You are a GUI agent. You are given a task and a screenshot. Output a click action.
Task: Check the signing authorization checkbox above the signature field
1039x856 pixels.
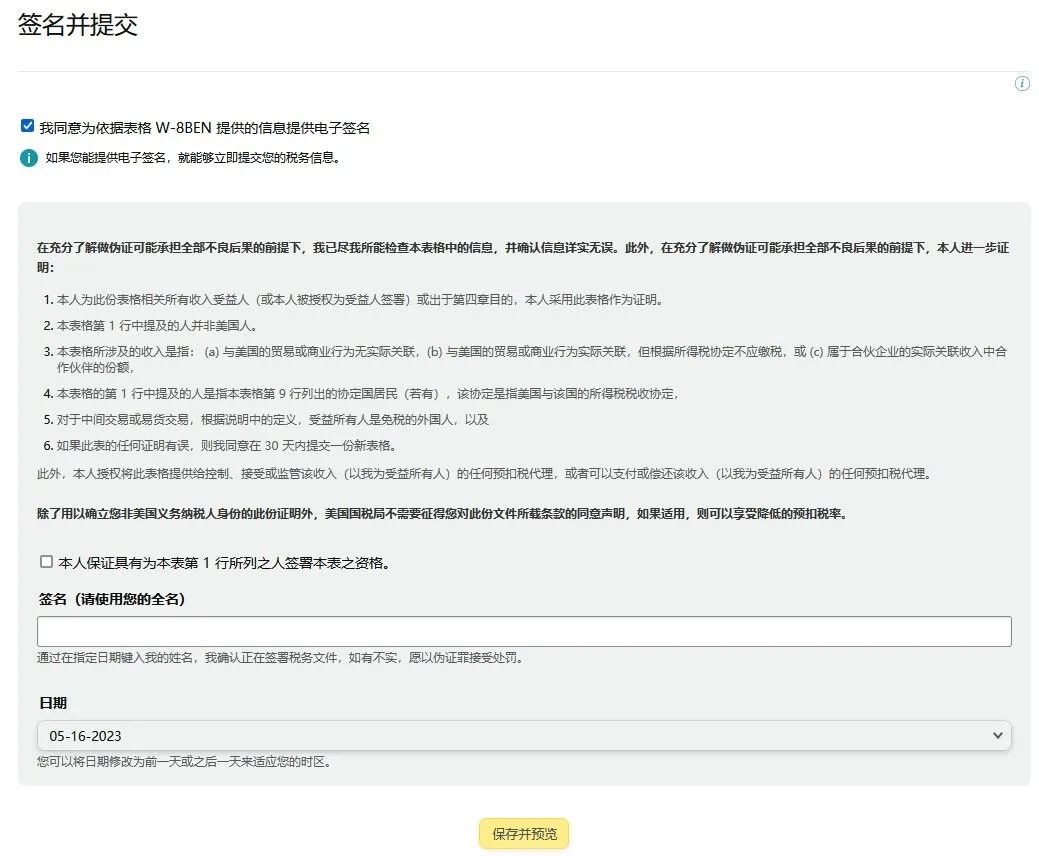[x=46, y=561]
